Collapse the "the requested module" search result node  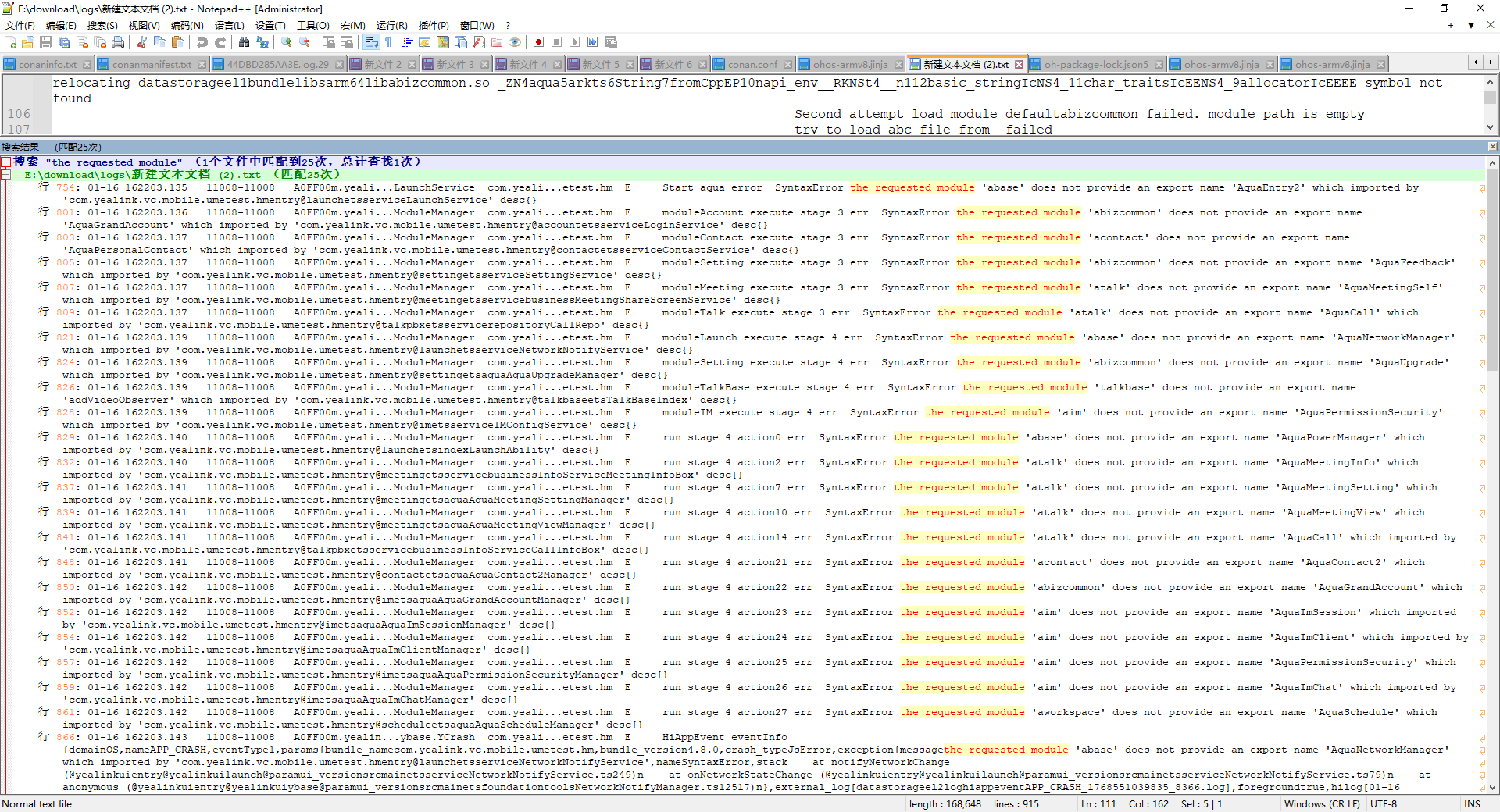click(6, 162)
